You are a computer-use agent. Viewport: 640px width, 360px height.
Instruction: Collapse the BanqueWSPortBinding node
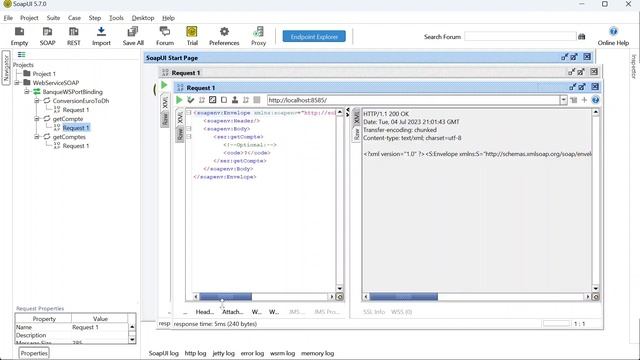(x=27, y=91)
